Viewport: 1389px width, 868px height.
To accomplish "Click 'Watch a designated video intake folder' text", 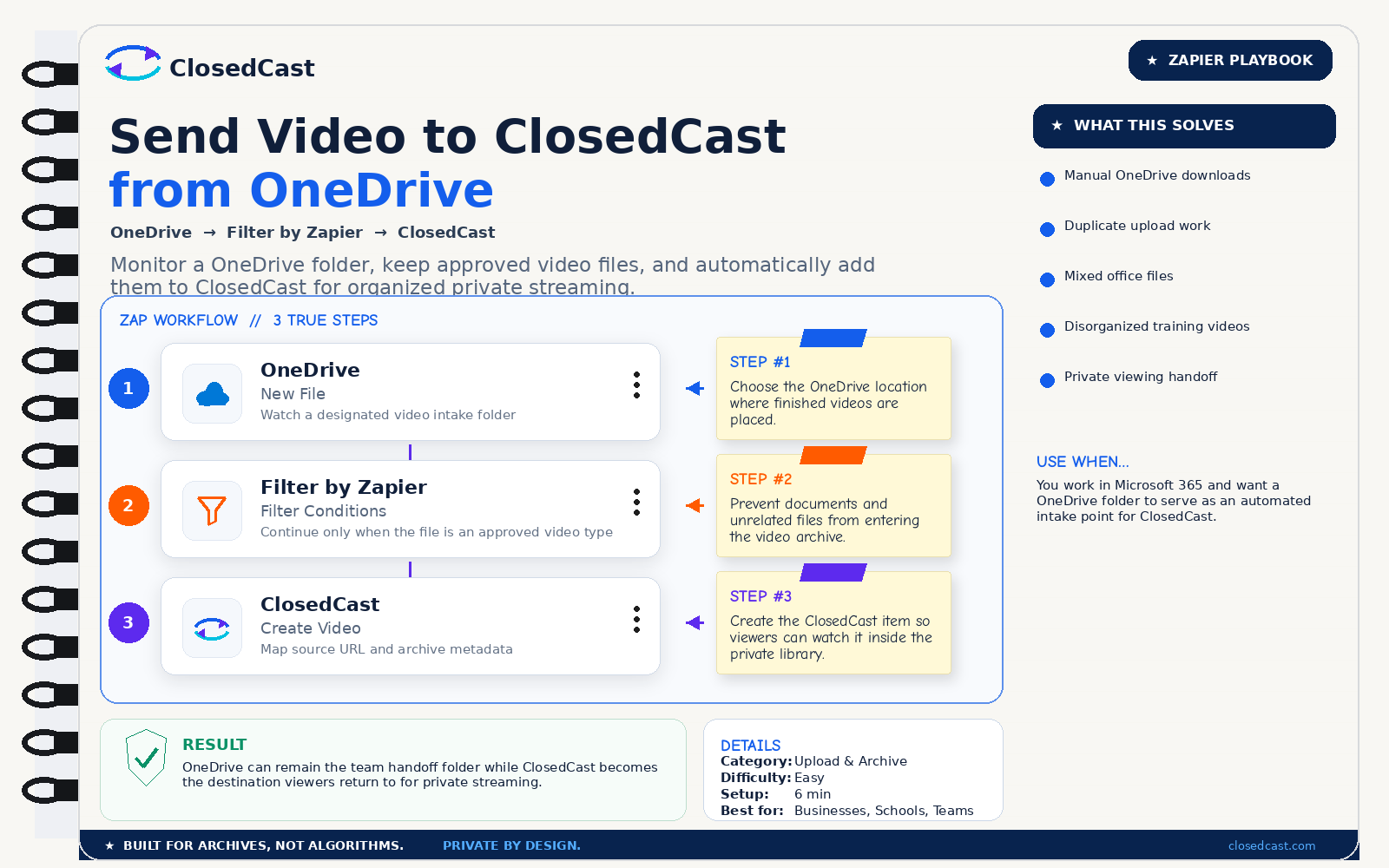I will [388, 415].
